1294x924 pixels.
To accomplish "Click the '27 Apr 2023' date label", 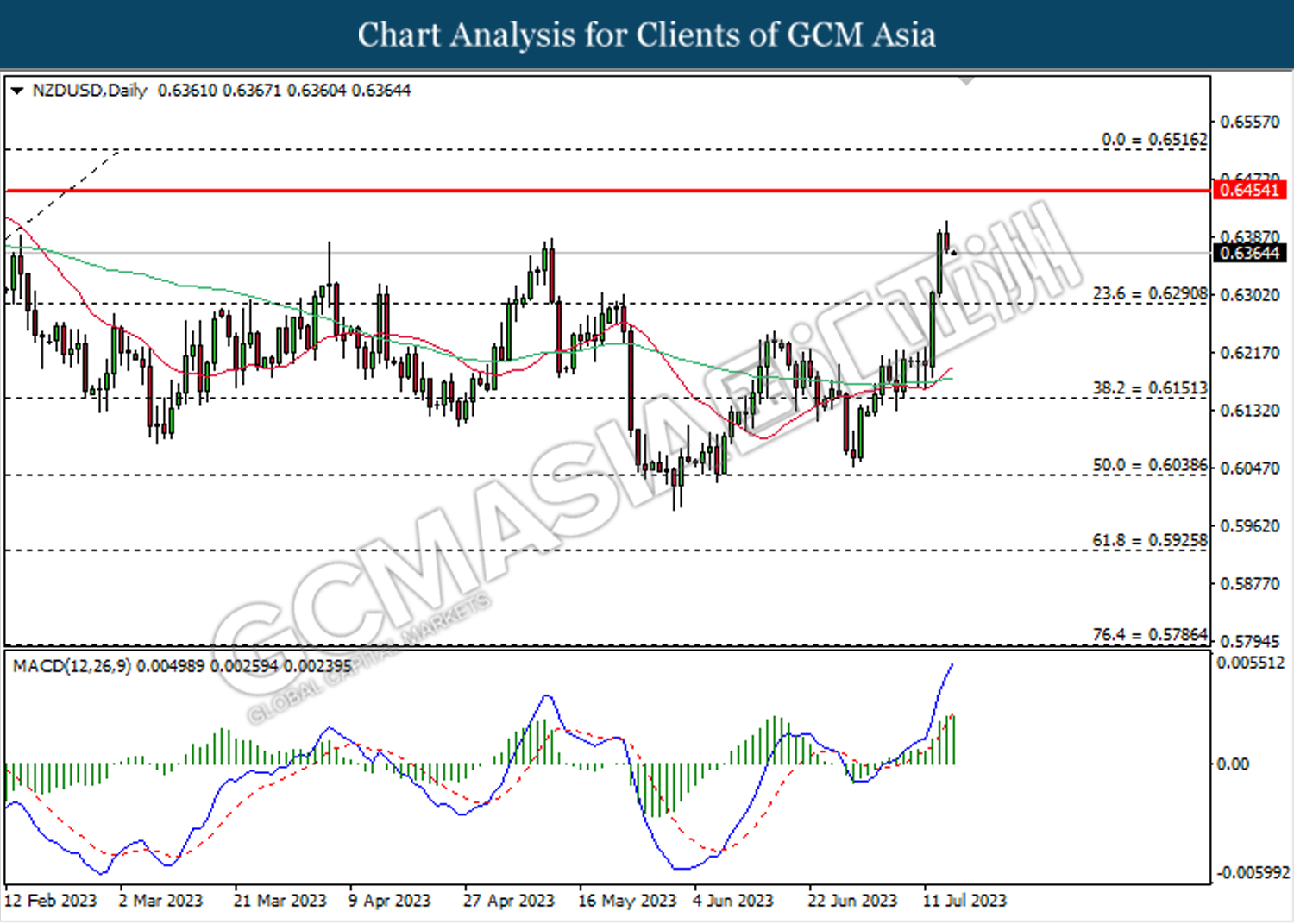I will point(509,901).
